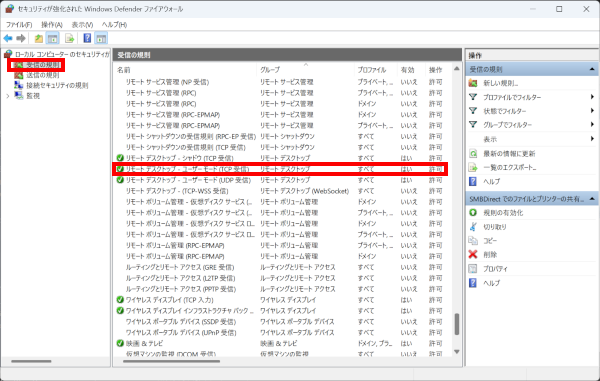Click プロパティ action link
This screenshot has width=600, height=381.
(495, 269)
